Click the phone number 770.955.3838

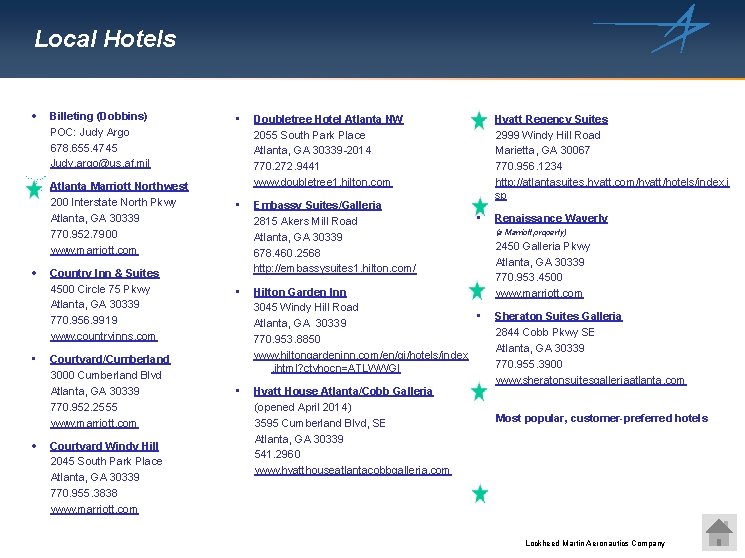pos(84,493)
